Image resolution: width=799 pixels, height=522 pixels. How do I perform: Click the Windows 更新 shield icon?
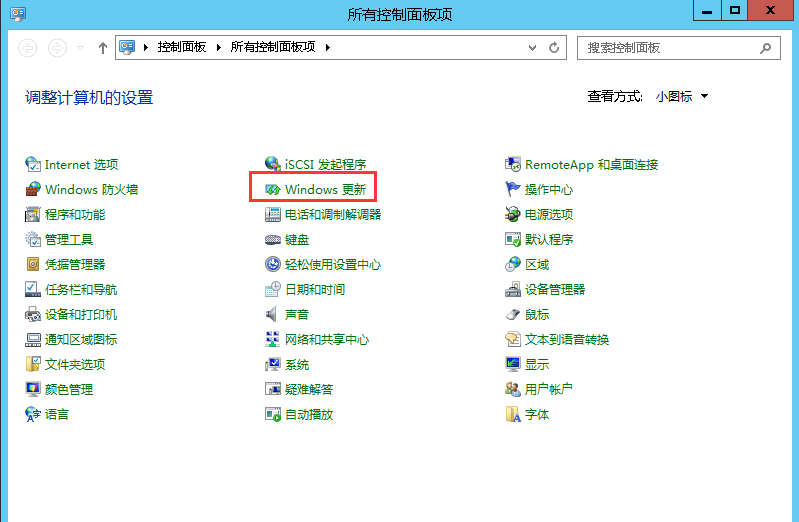[272, 190]
